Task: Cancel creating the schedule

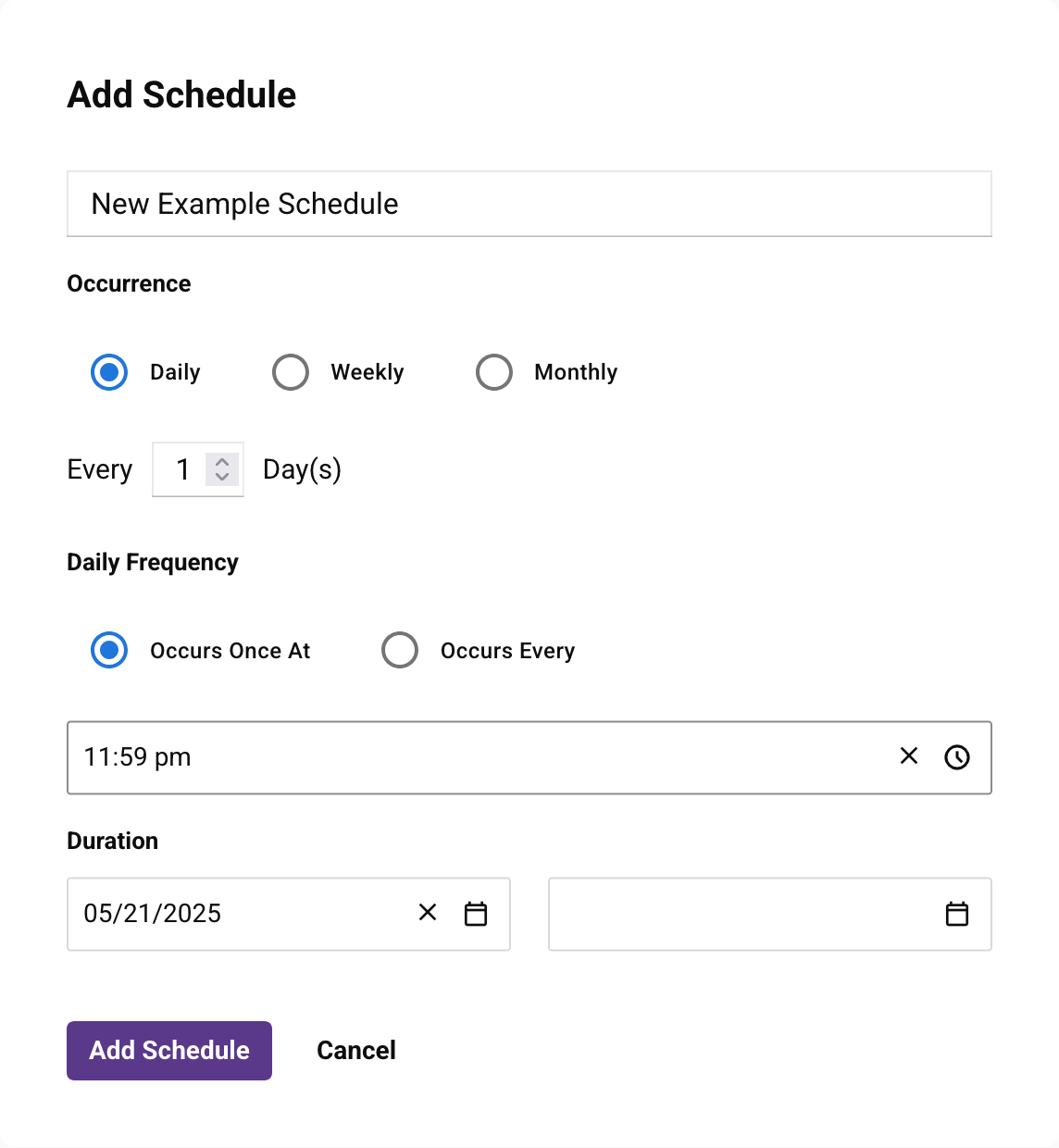Action: pos(356,1050)
